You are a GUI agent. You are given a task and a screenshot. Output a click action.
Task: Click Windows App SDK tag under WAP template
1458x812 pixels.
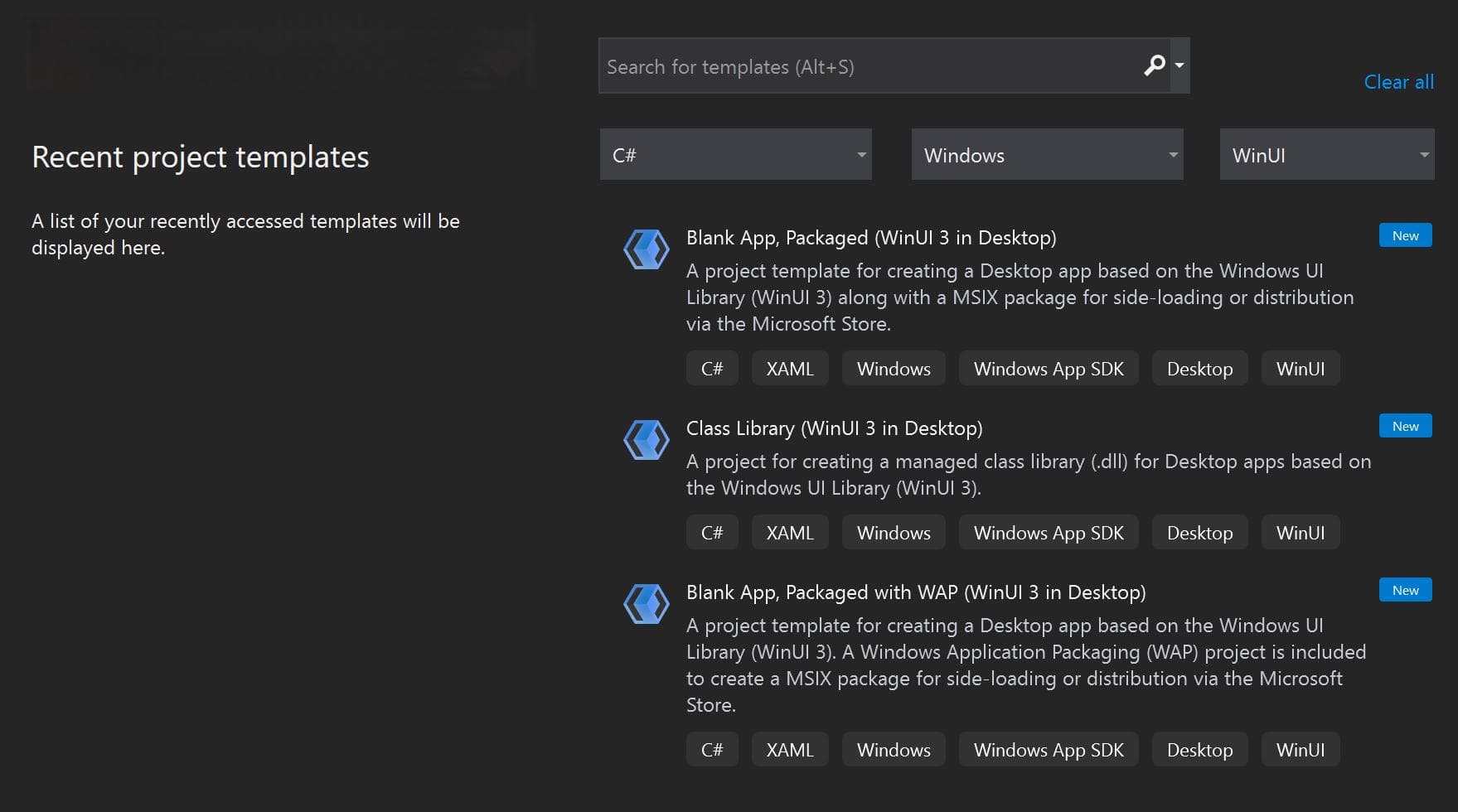[x=1049, y=750]
